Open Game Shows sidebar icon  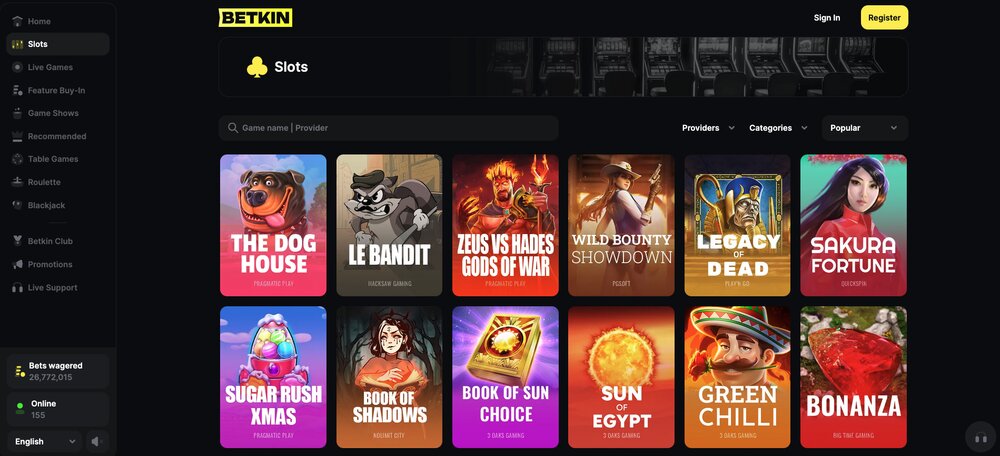pos(17,113)
